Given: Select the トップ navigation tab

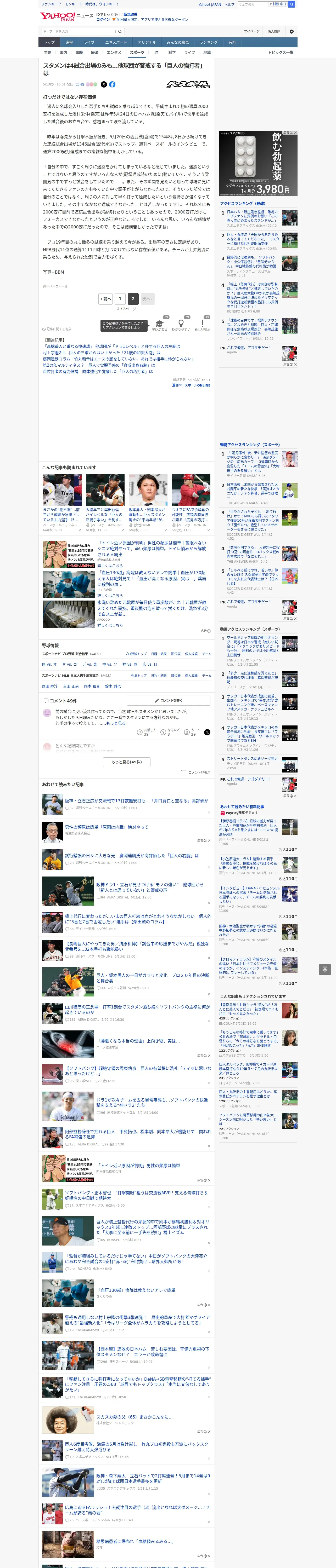Looking at the screenshot, I should click(49, 42).
